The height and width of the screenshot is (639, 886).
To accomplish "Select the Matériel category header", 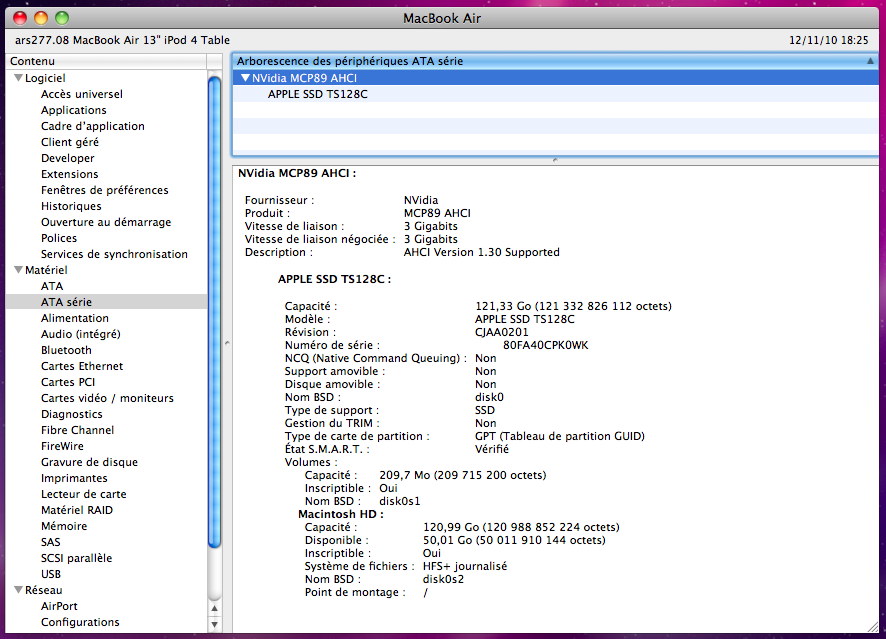I will pyautogui.click(x=46, y=270).
